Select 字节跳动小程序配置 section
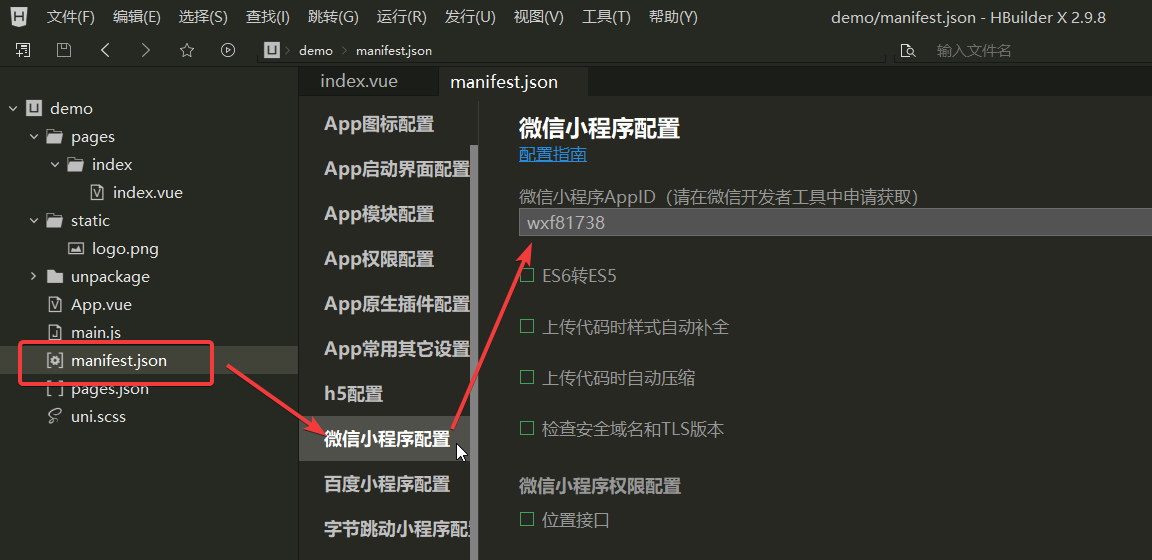The width and height of the screenshot is (1152, 560). coord(385,529)
